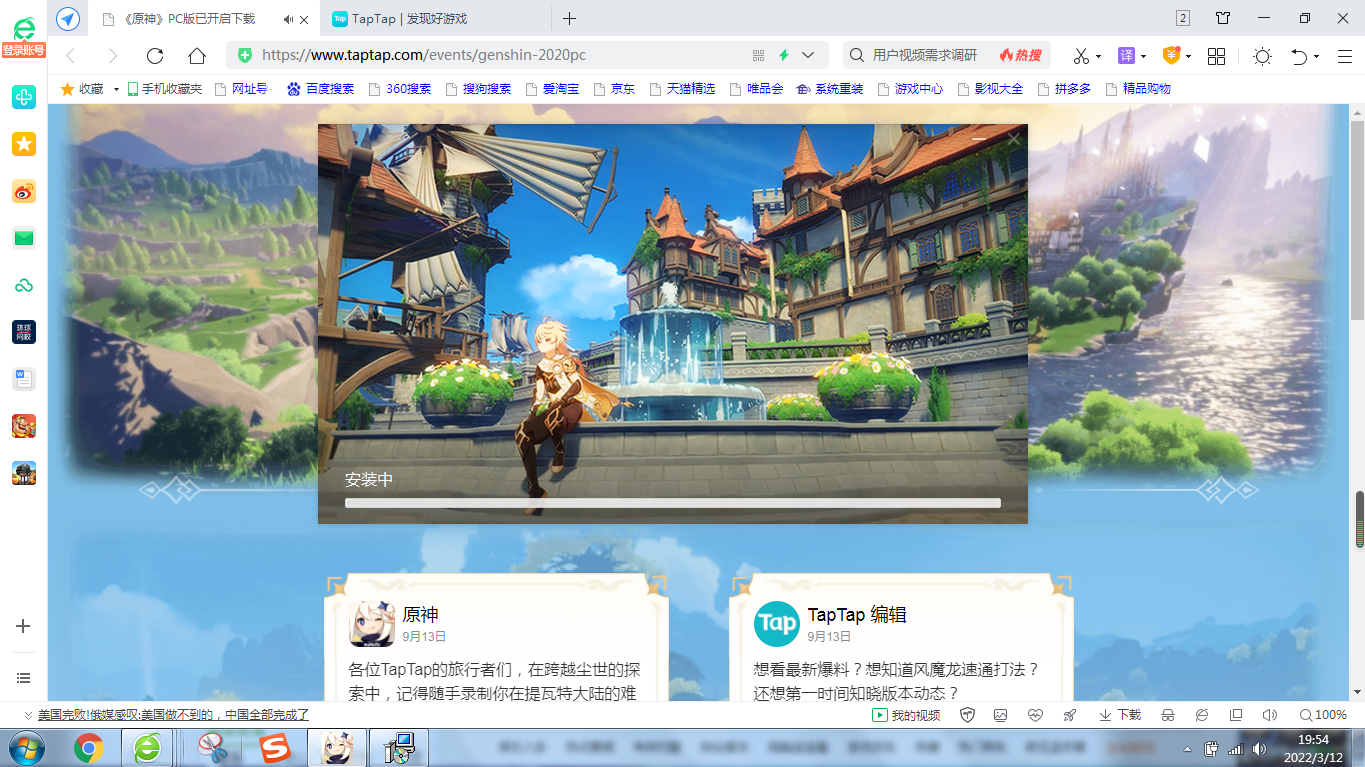1365x767 pixels.
Task: Click the browser forward arrow
Action: (112, 56)
